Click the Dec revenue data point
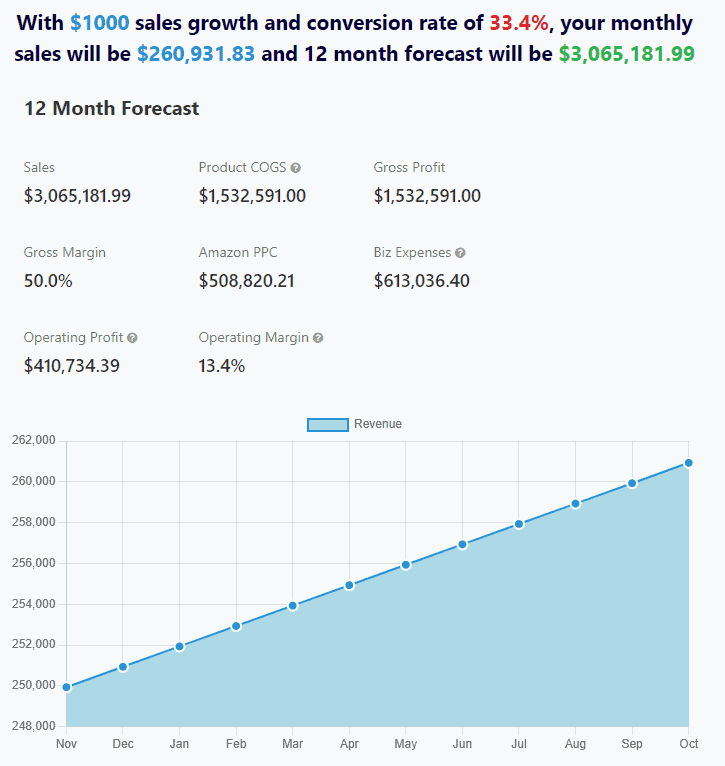725x766 pixels. [123, 667]
